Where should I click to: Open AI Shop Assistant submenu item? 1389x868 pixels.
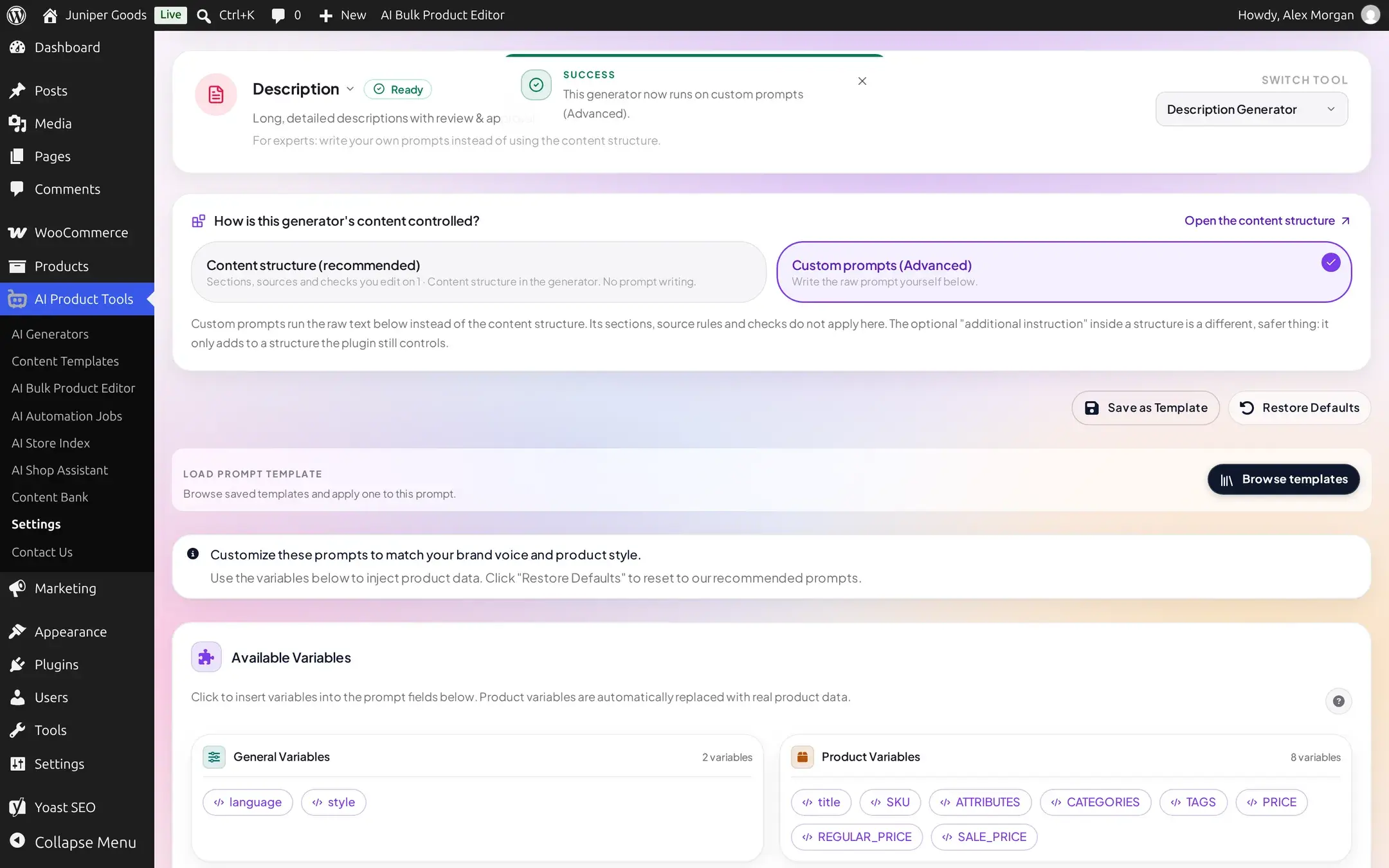[x=60, y=470]
